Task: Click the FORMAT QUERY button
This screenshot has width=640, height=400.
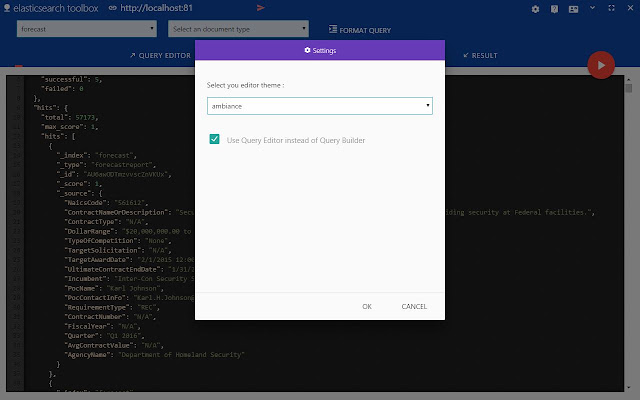Action: [x=360, y=30]
